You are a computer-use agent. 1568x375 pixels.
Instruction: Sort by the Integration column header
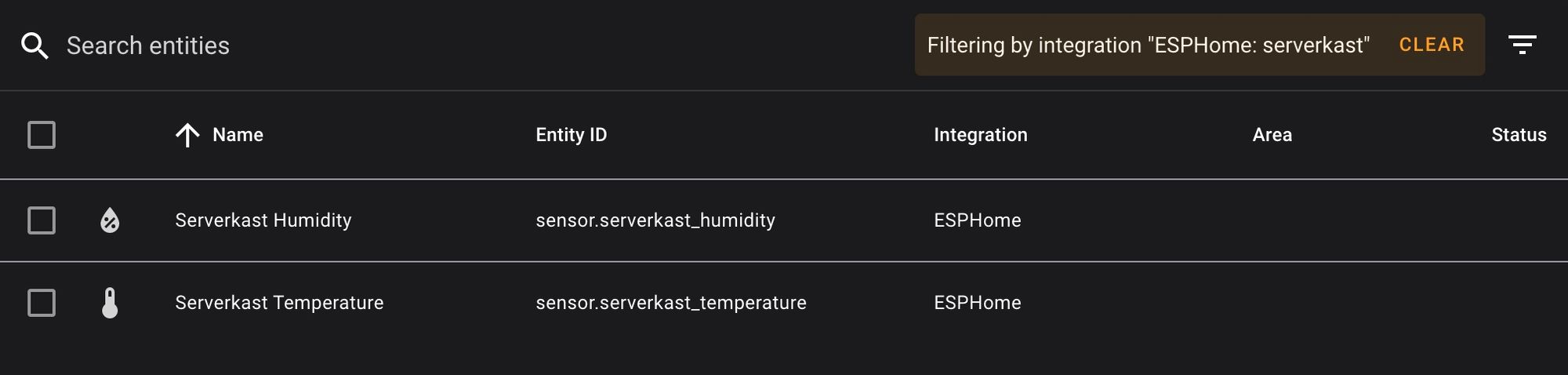(x=980, y=135)
